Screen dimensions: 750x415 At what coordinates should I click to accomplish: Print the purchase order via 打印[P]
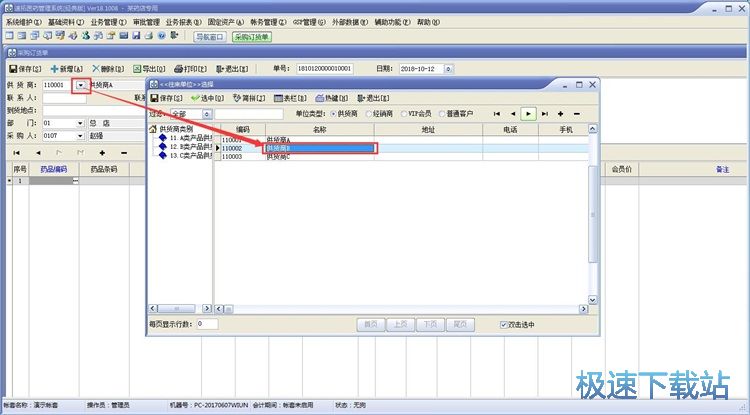pos(190,69)
